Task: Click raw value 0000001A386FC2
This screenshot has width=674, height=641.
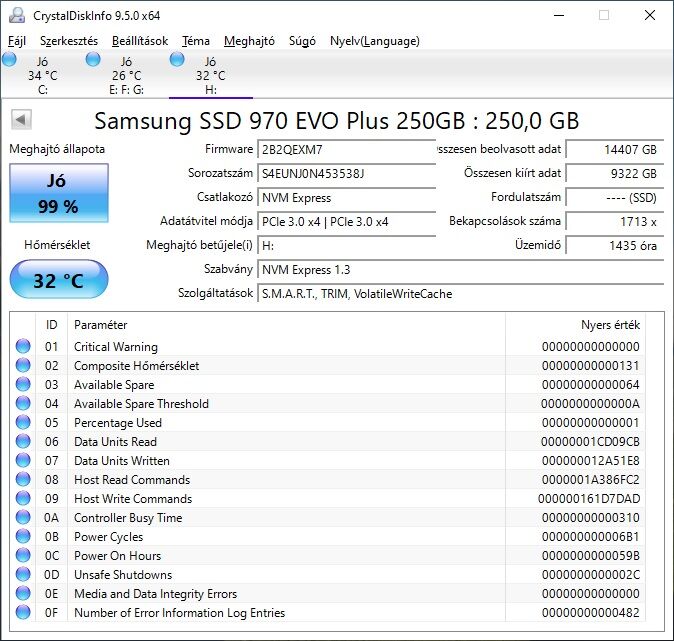Action: click(591, 479)
